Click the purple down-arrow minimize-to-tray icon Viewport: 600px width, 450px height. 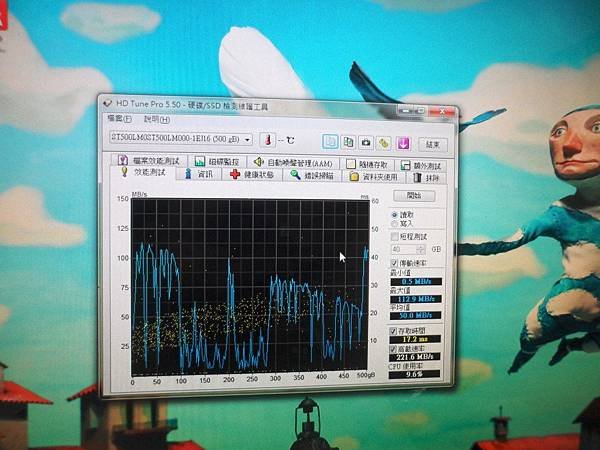tap(403, 144)
